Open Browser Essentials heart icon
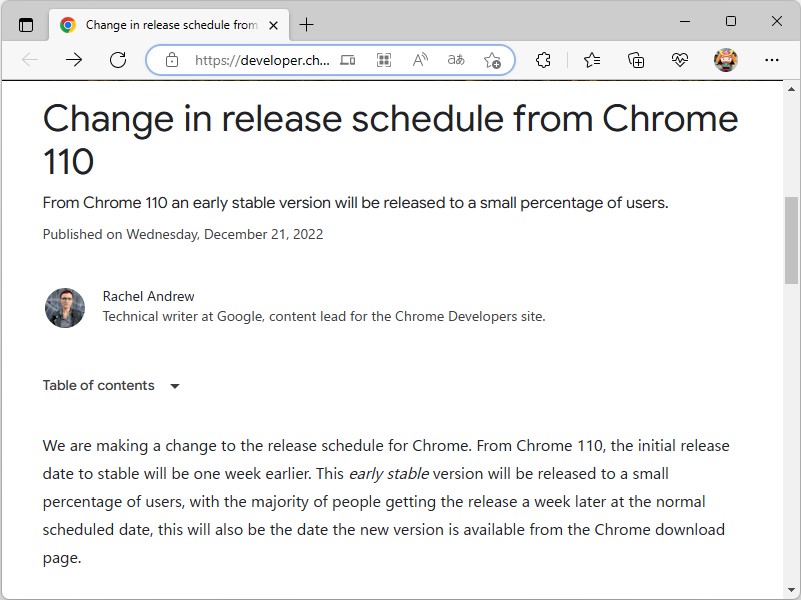 click(x=680, y=60)
